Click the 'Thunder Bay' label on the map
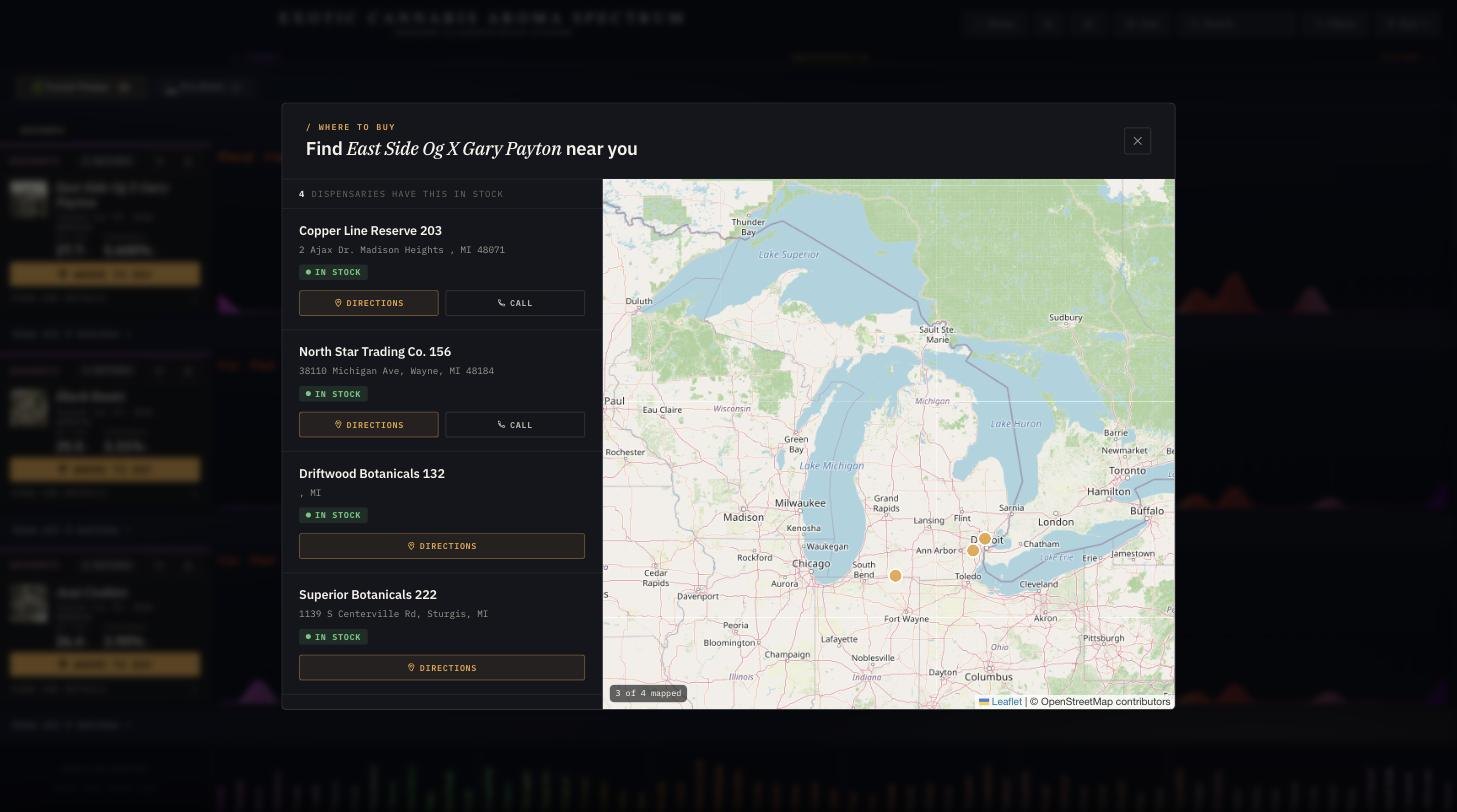Viewport: 1457px width, 812px height. tap(748, 227)
